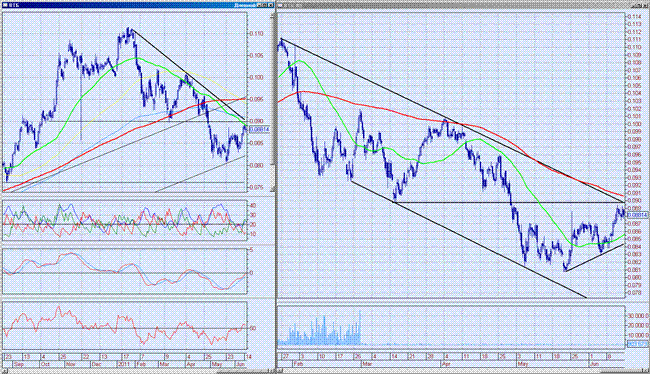650x374 pixels.
Task: Click left chart's vertical scrollbar up arrow
Action: coord(273,16)
